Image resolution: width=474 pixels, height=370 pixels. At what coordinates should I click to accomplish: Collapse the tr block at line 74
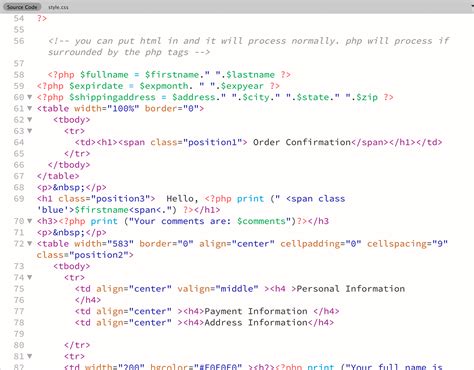[30, 277]
